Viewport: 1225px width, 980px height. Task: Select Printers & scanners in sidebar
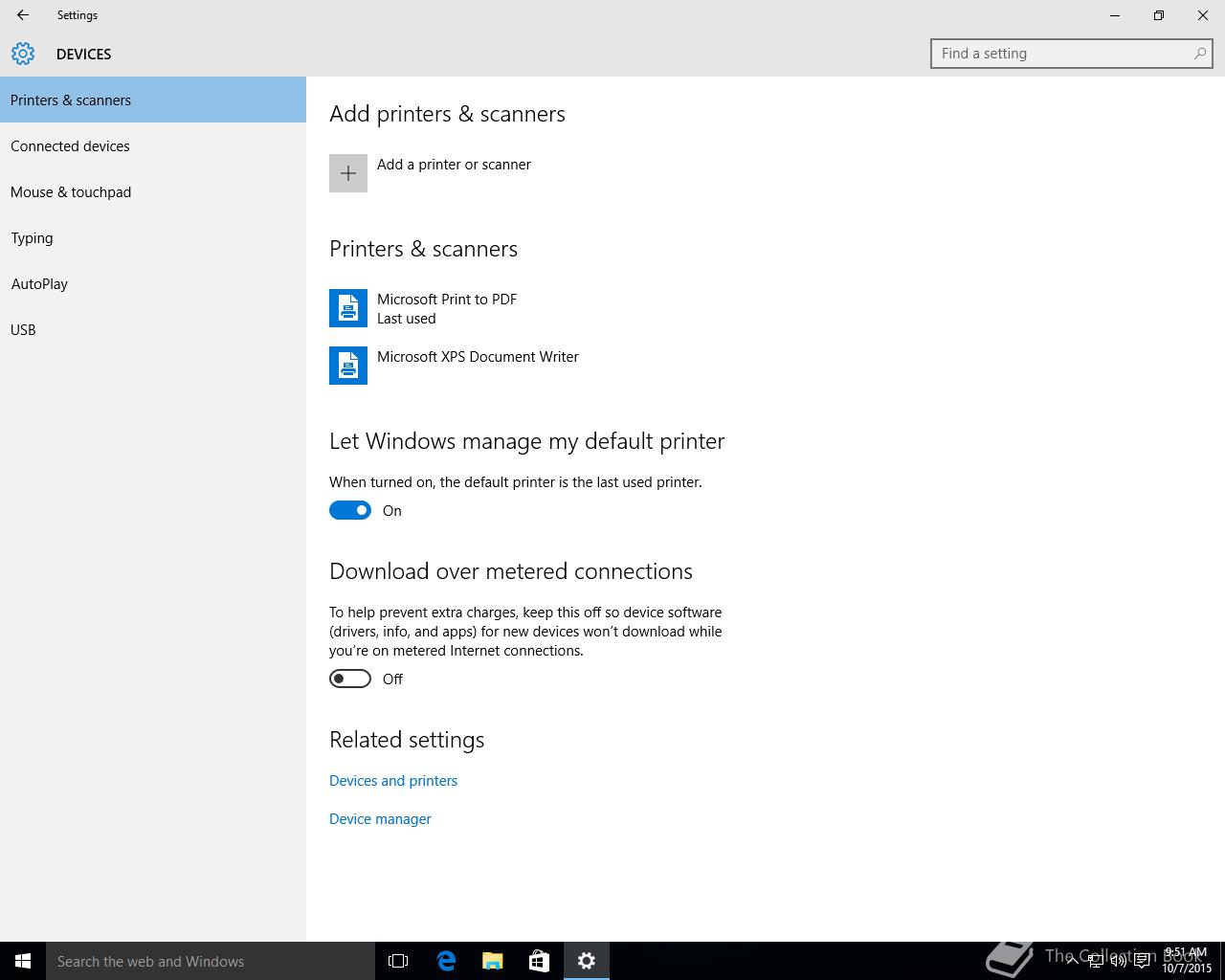pos(153,100)
